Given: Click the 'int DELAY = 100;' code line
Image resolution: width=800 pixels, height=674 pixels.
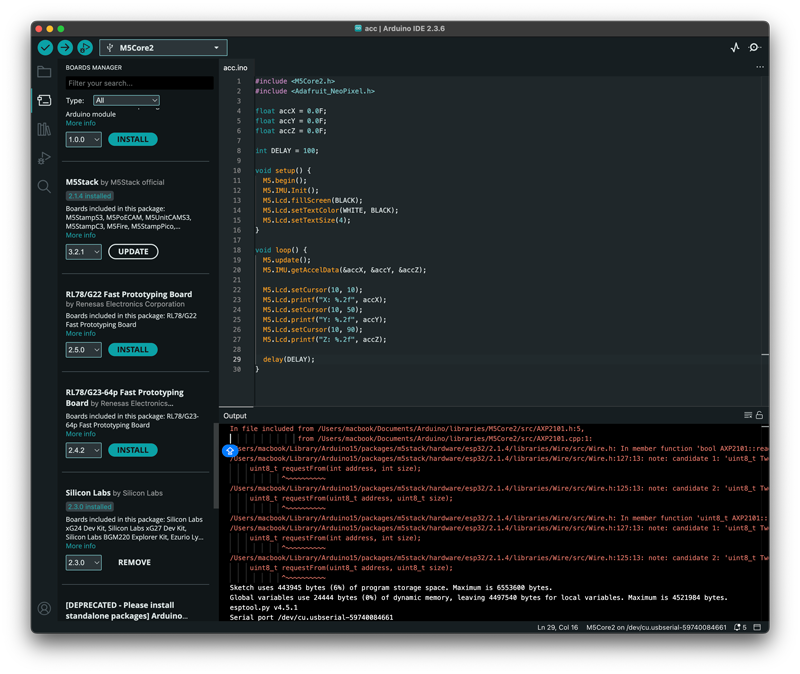Looking at the screenshot, I should (287, 151).
